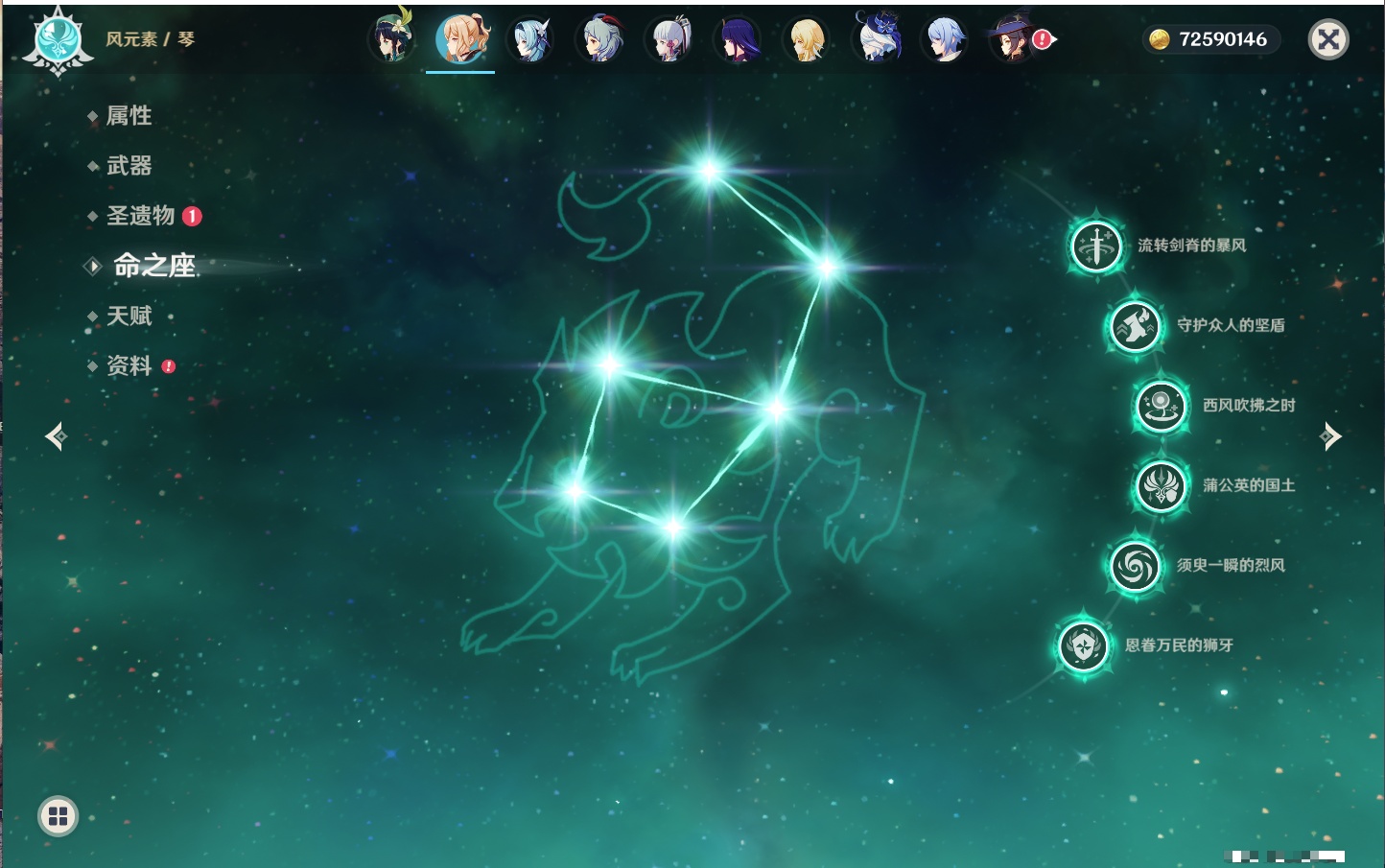Viewport: 1385px width, 868px height.
Task: Open constellation 流转剑脊的暴风 sword icon
Action: pos(1095,246)
